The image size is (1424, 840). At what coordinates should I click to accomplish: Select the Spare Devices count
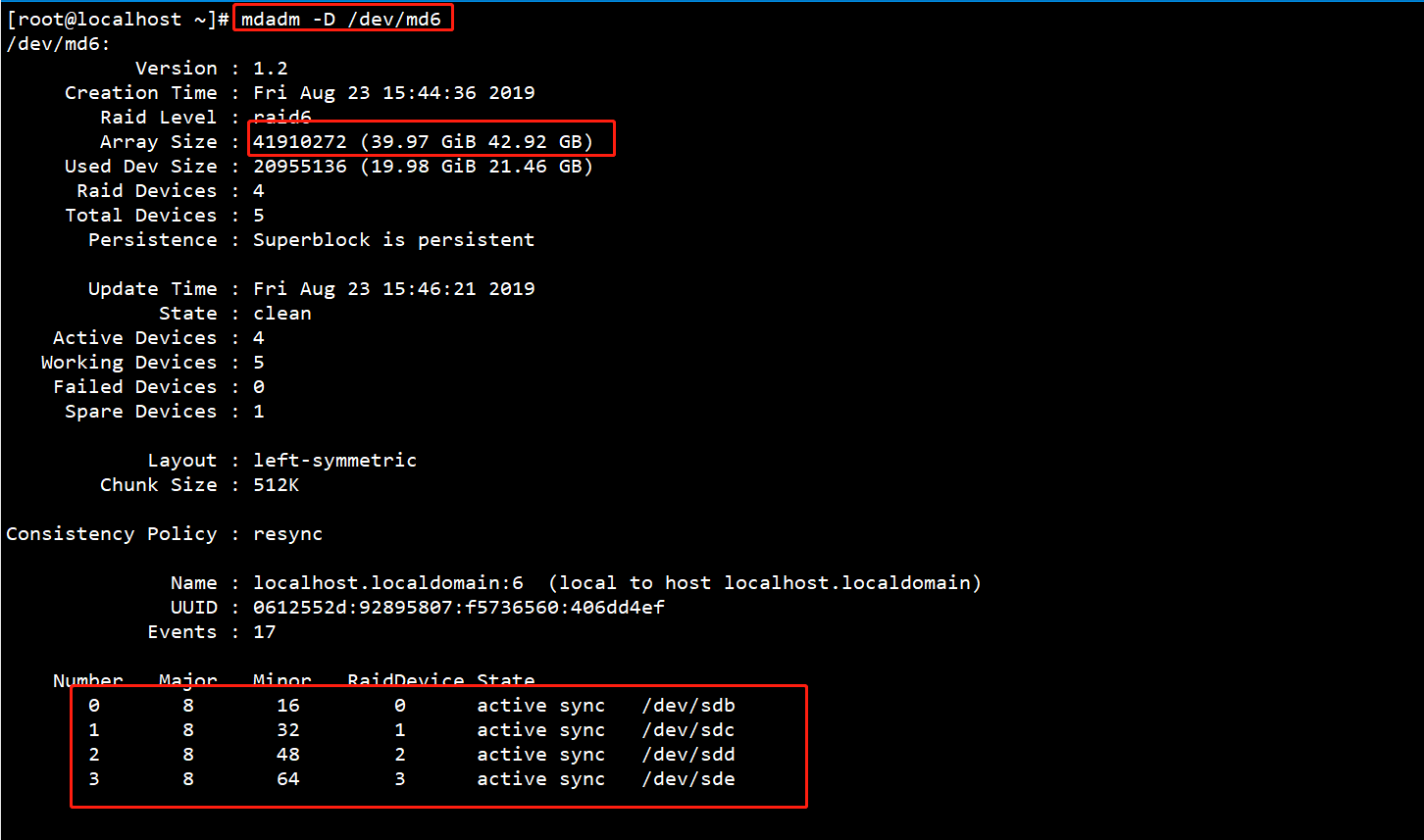click(x=258, y=411)
